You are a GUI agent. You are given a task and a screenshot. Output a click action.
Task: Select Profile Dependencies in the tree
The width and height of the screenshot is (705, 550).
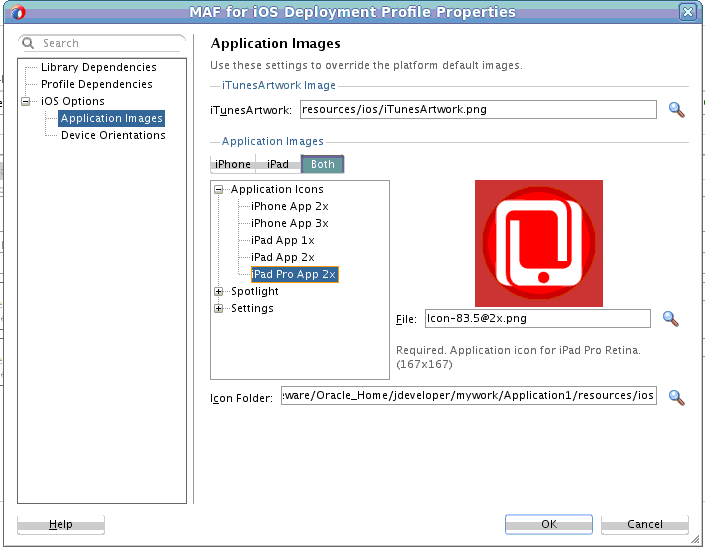click(x=97, y=84)
